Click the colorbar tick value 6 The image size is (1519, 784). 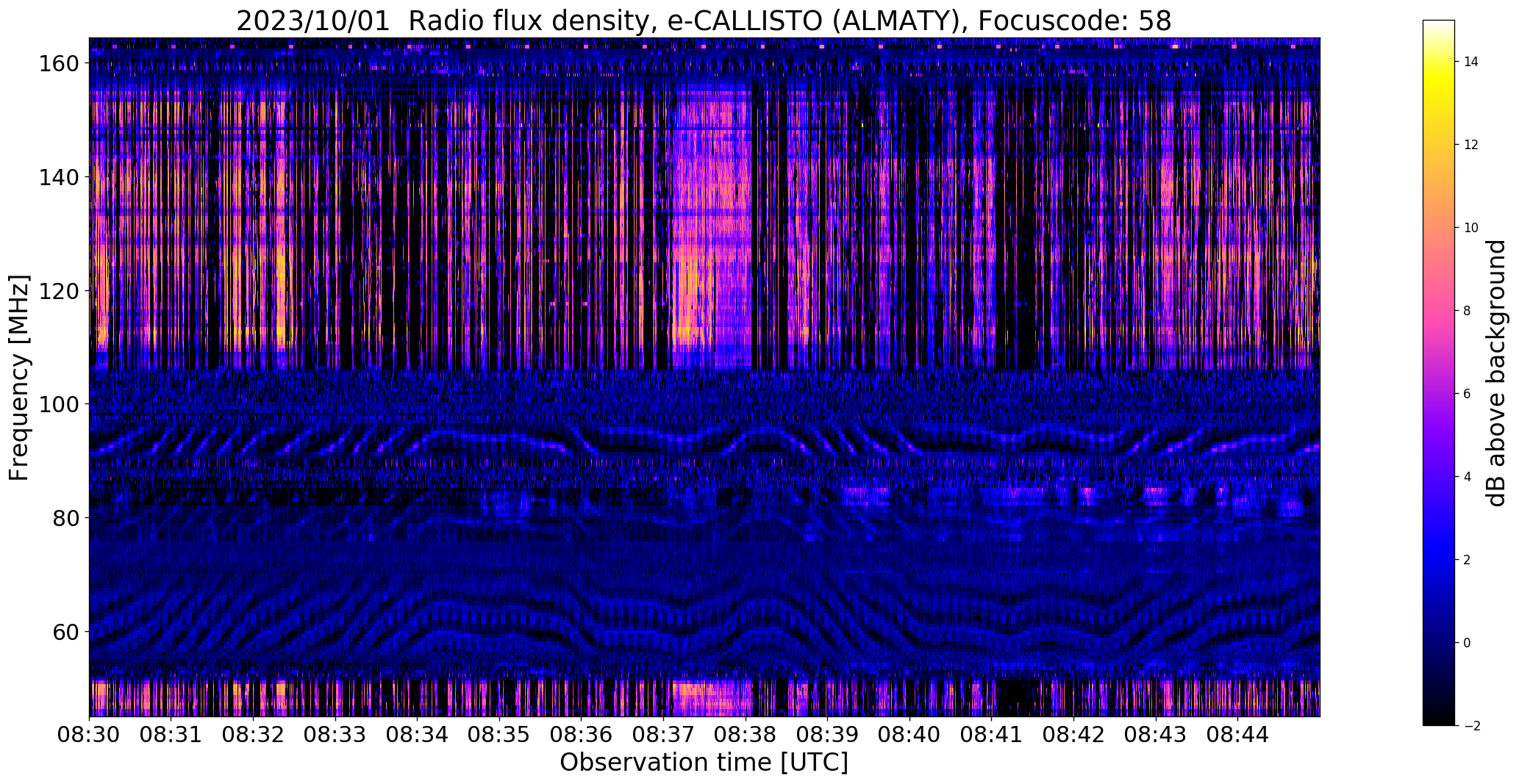pos(1468,394)
